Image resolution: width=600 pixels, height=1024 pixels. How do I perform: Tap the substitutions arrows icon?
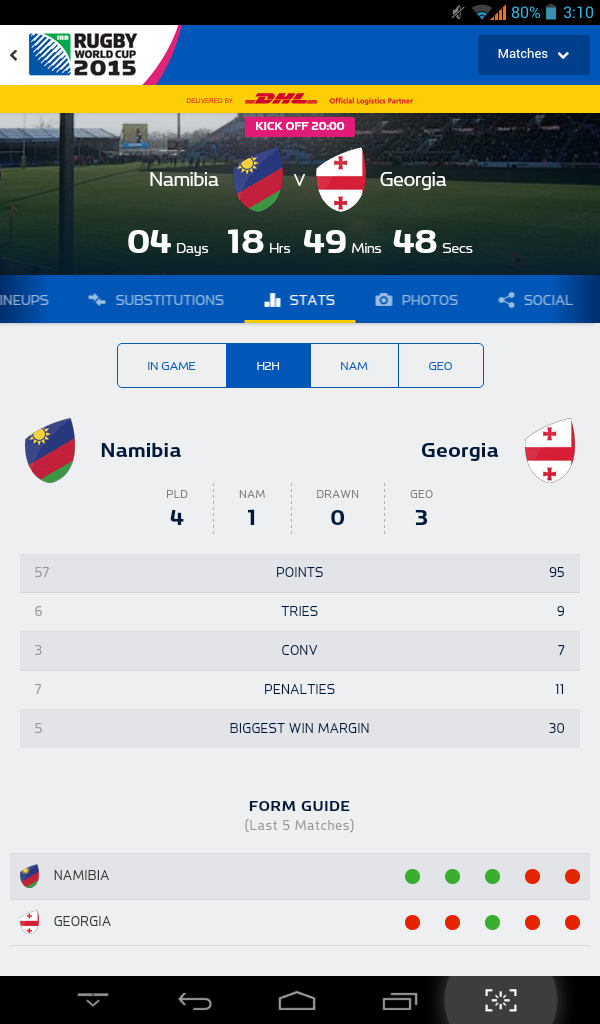pos(97,300)
